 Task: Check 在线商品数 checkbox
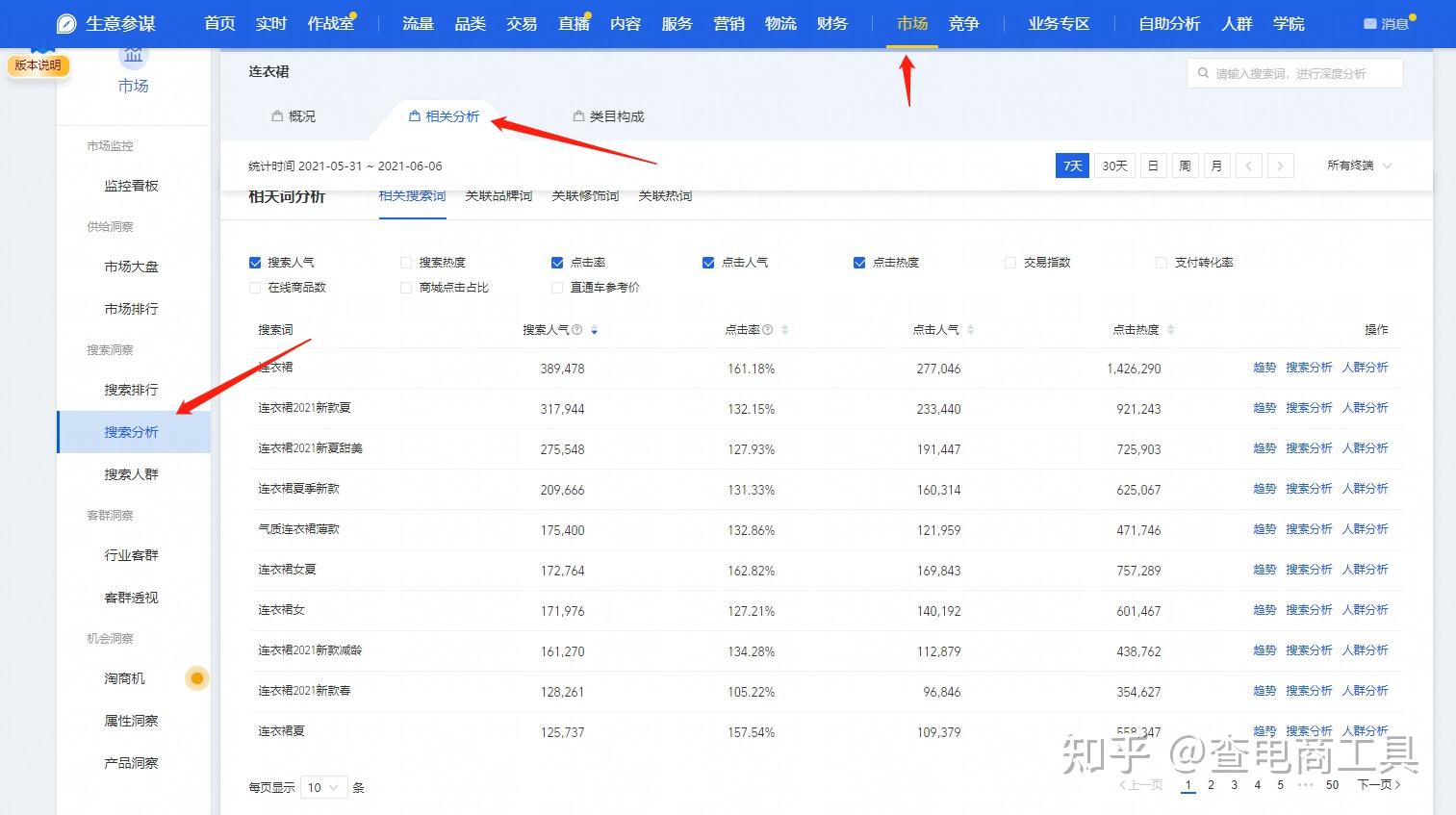click(x=255, y=287)
